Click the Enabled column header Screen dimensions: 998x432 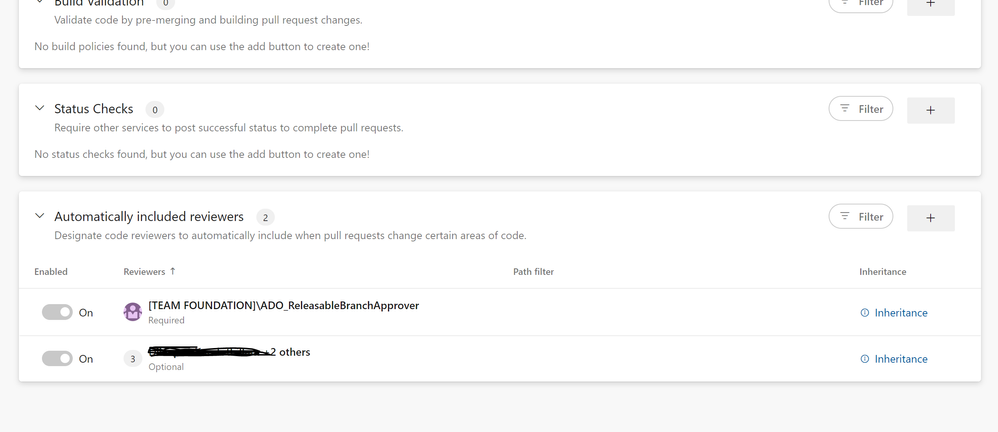(51, 272)
